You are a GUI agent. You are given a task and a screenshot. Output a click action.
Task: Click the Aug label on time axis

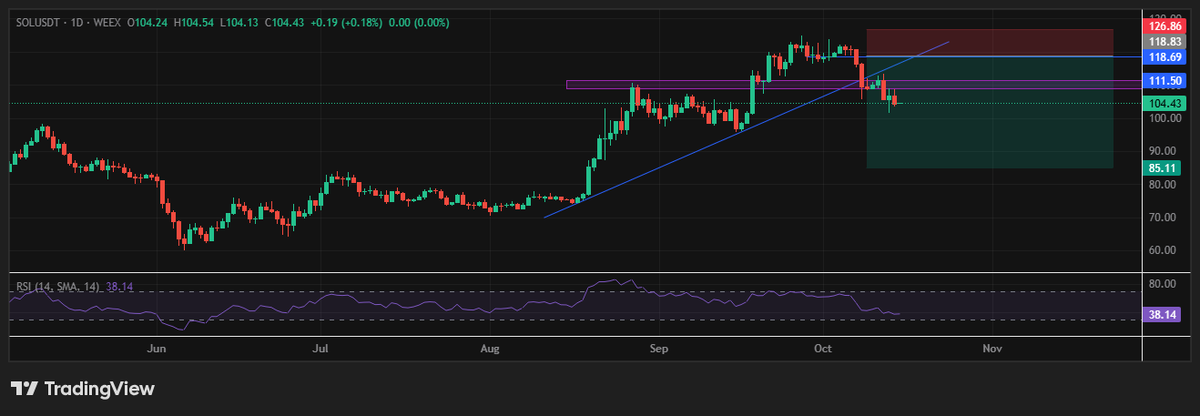(490, 349)
